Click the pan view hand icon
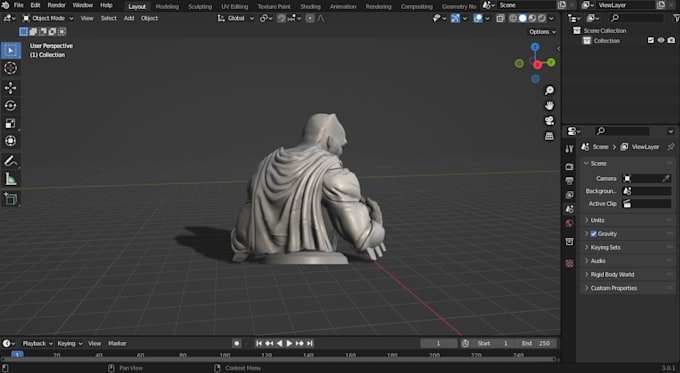680x373 pixels. [x=549, y=105]
